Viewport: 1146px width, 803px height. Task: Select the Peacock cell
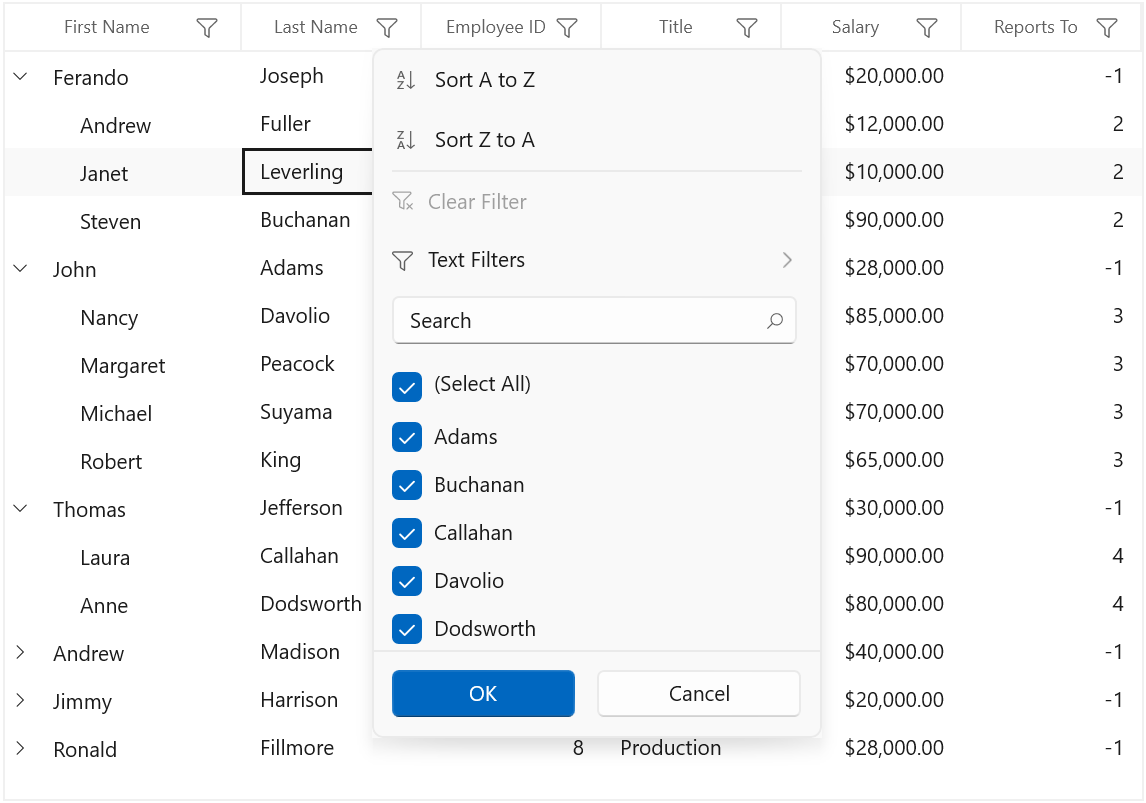point(297,364)
